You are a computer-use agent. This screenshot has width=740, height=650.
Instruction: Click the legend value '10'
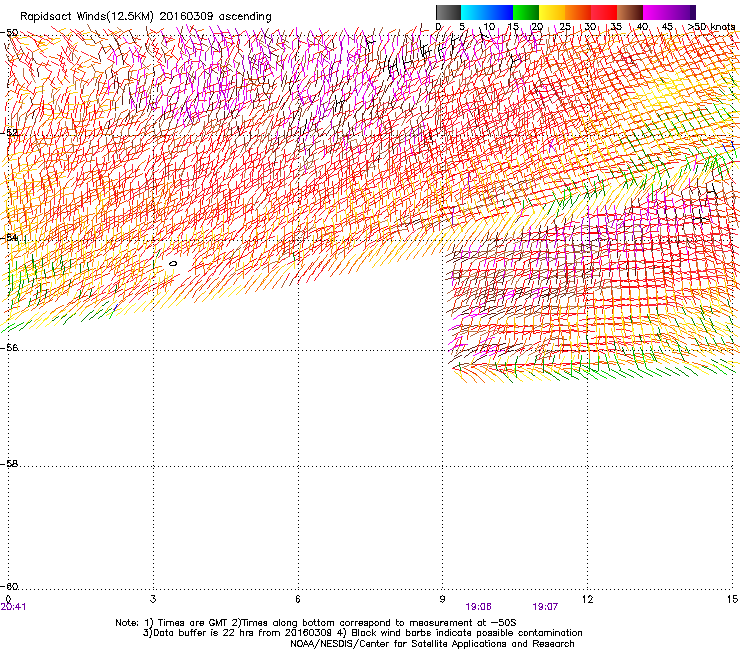pyautogui.click(x=489, y=27)
